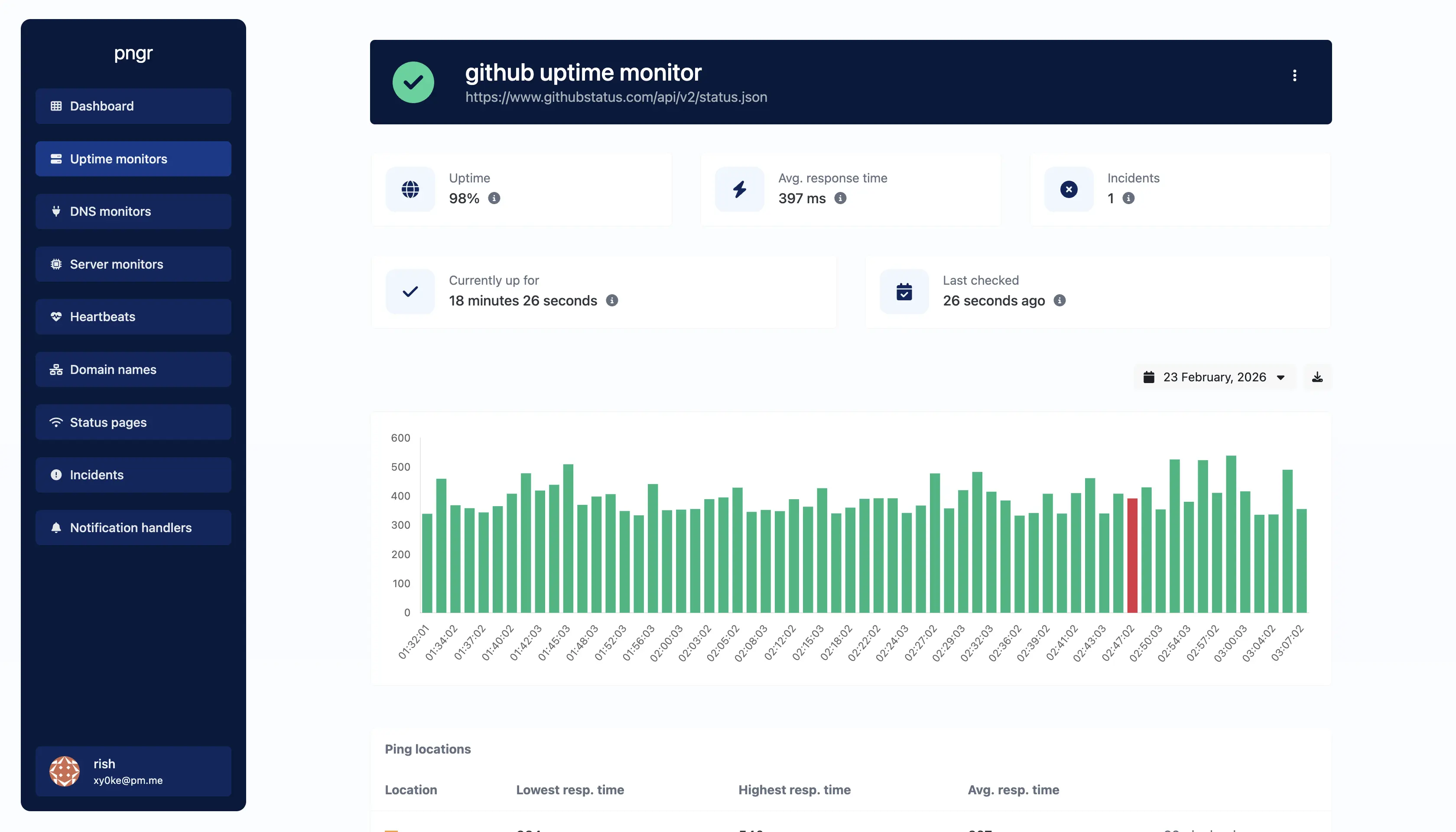Select Heartbeats in the sidebar
This screenshot has height=832, width=1456.
coord(133,317)
